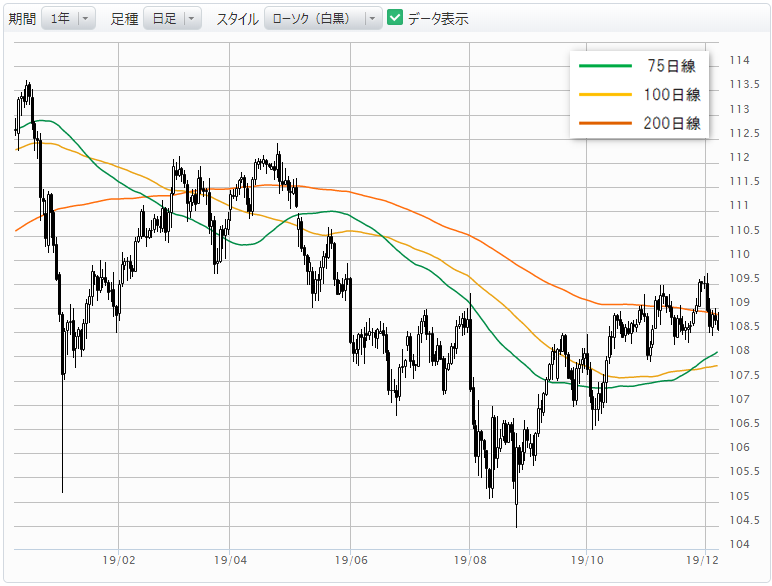
Task: Toggle the データ表示 checkbox
Action: click(395, 18)
